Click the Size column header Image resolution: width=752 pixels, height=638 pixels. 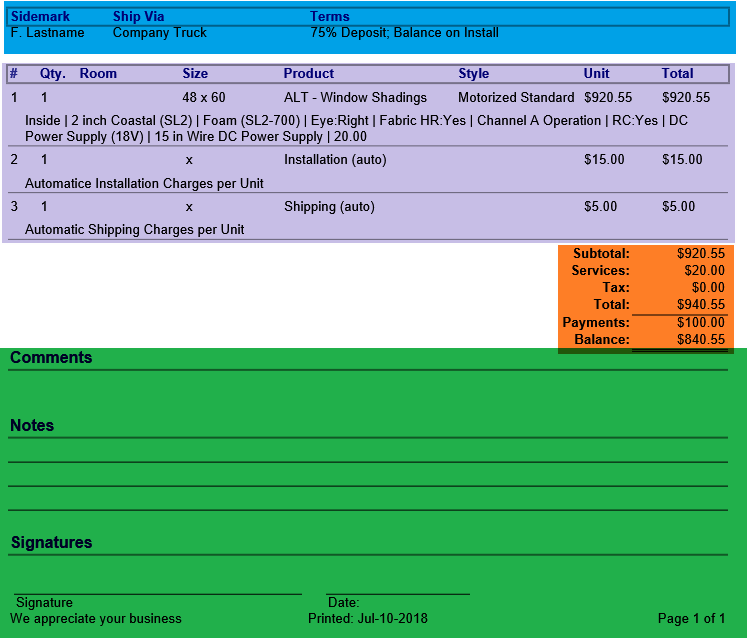(195, 73)
